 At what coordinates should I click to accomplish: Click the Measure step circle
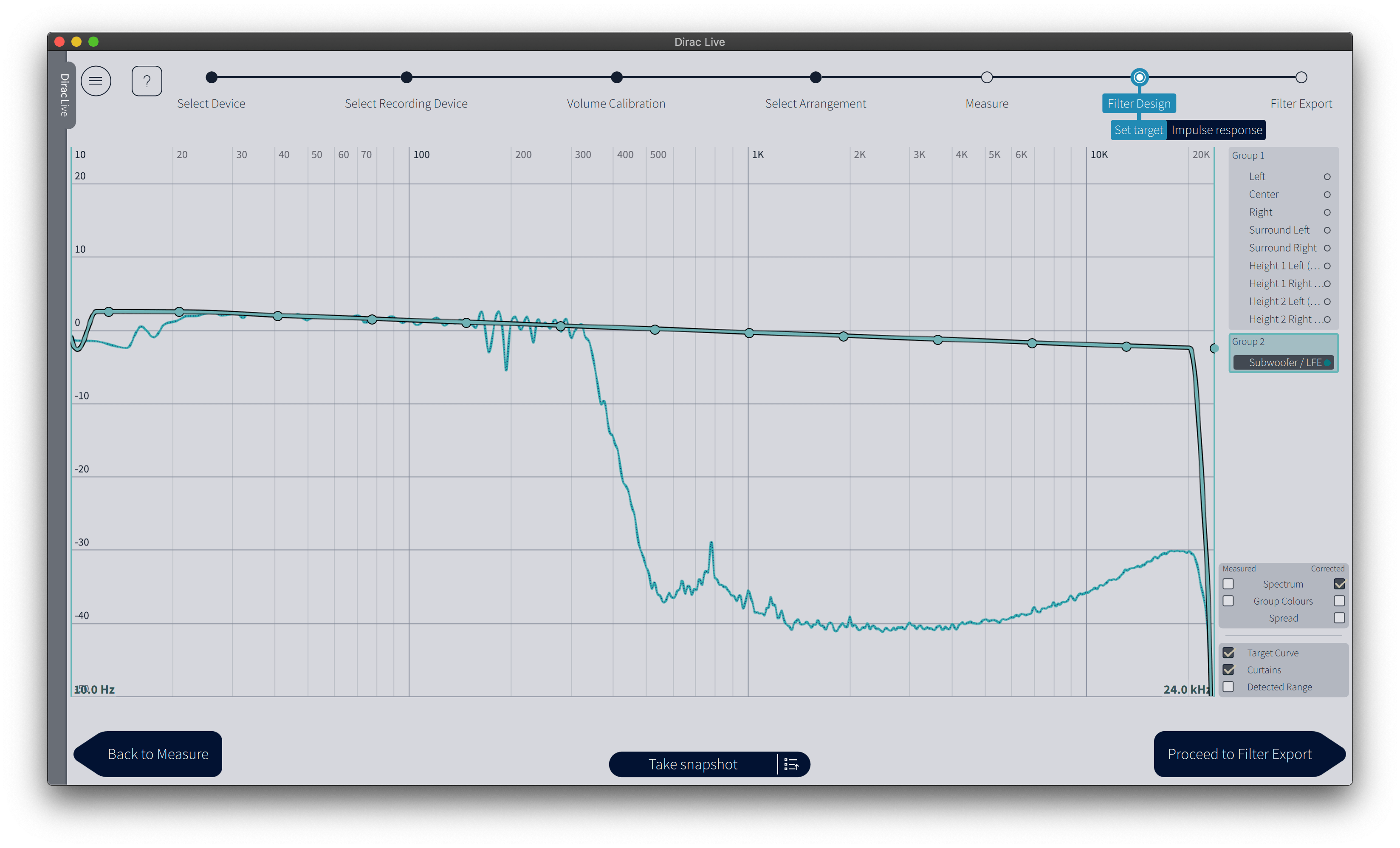987,77
